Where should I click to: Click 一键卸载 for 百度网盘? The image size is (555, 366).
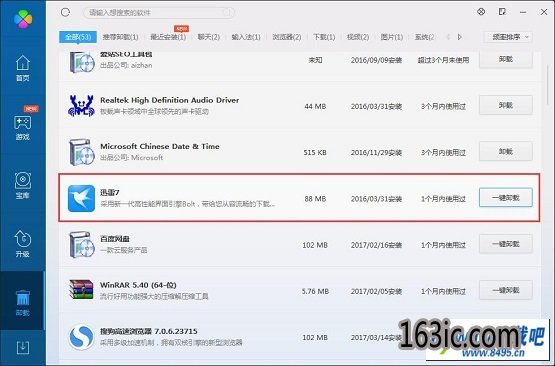pyautogui.click(x=506, y=244)
